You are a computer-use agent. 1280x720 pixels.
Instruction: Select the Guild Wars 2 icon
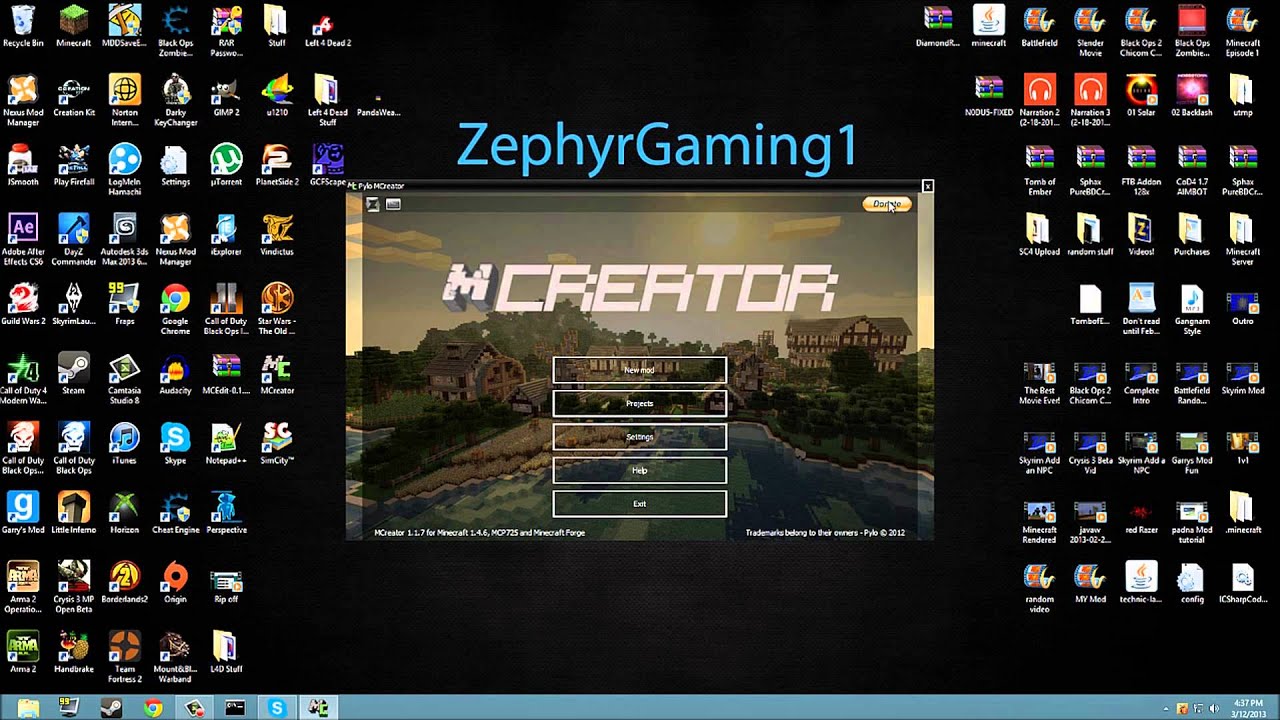22,305
